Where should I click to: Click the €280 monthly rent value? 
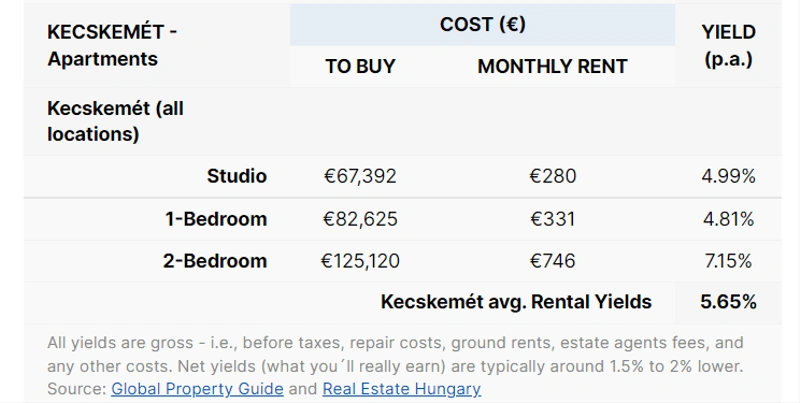(x=553, y=176)
